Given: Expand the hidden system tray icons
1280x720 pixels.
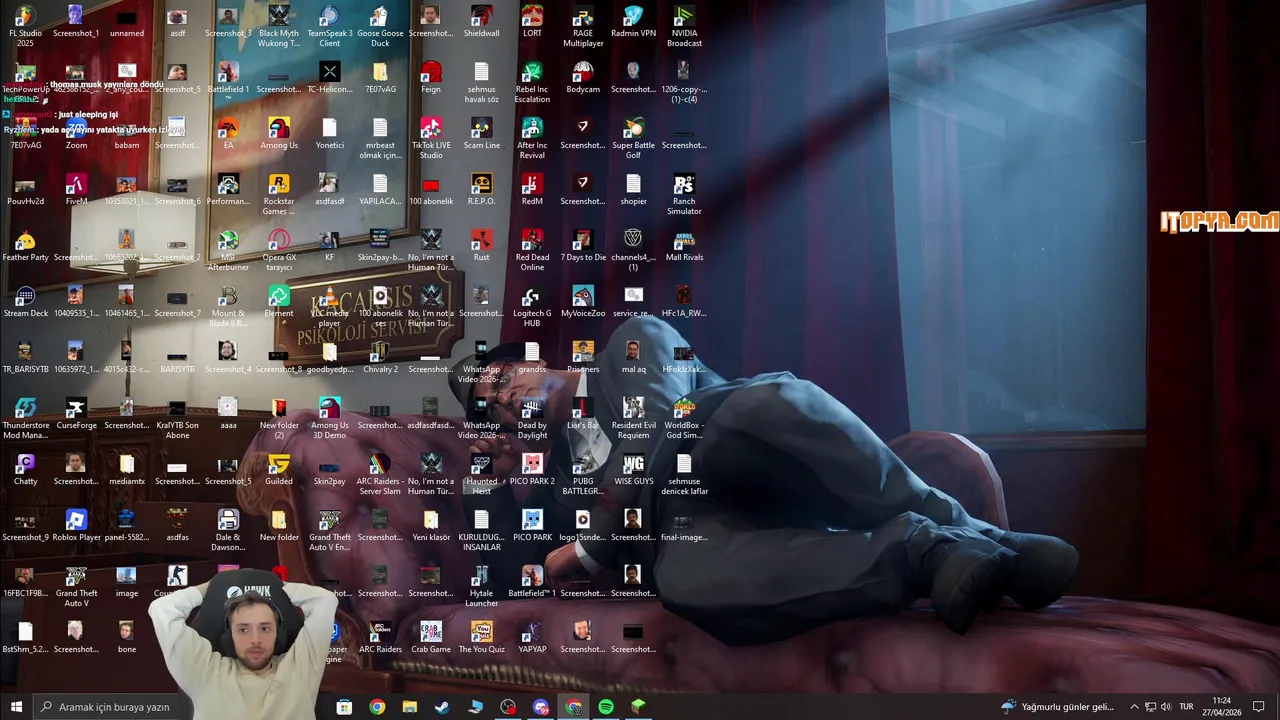Looking at the screenshot, I should click(1134, 707).
